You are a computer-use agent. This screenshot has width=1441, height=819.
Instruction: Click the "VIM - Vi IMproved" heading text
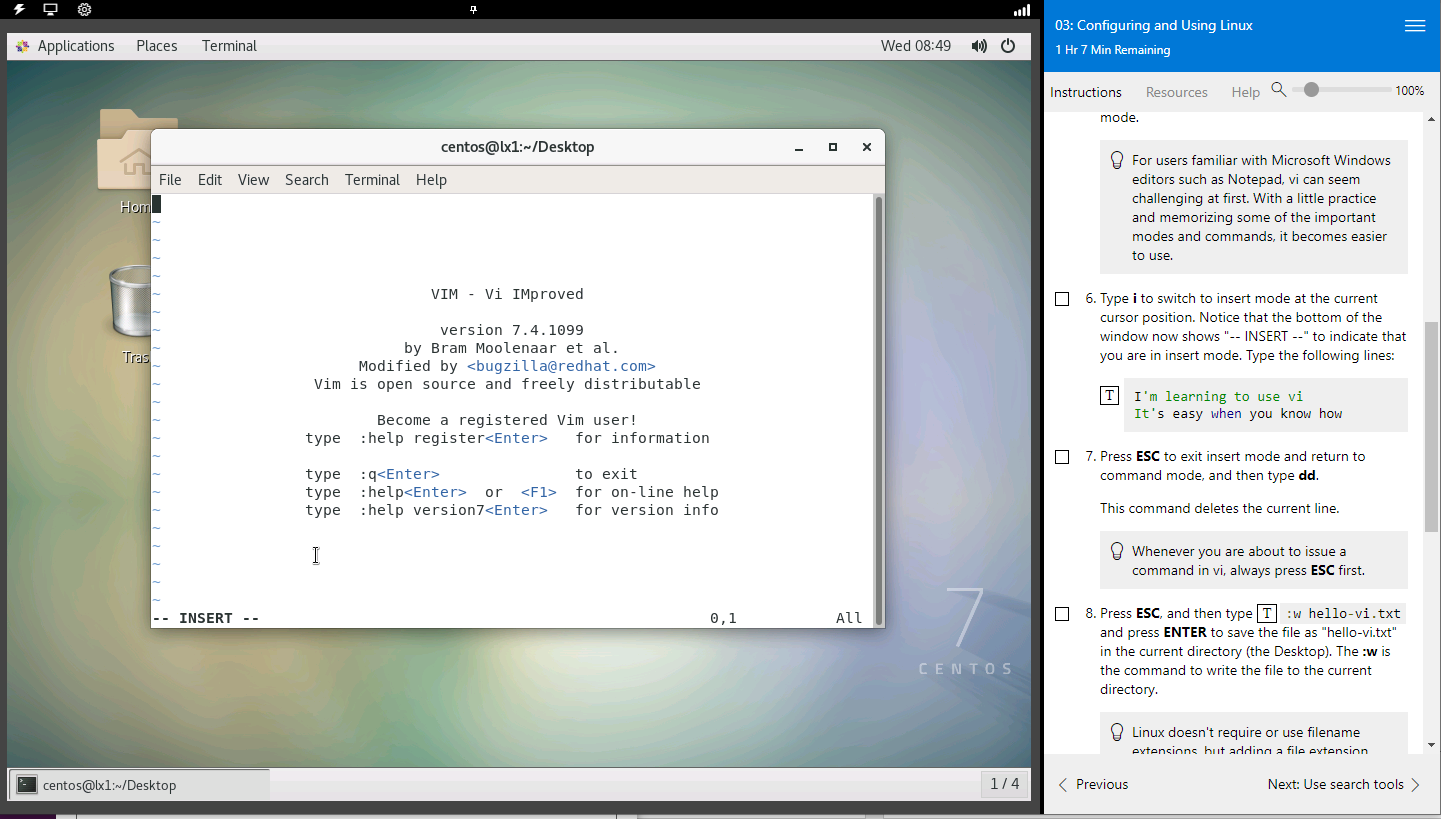(x=507, y=295)
